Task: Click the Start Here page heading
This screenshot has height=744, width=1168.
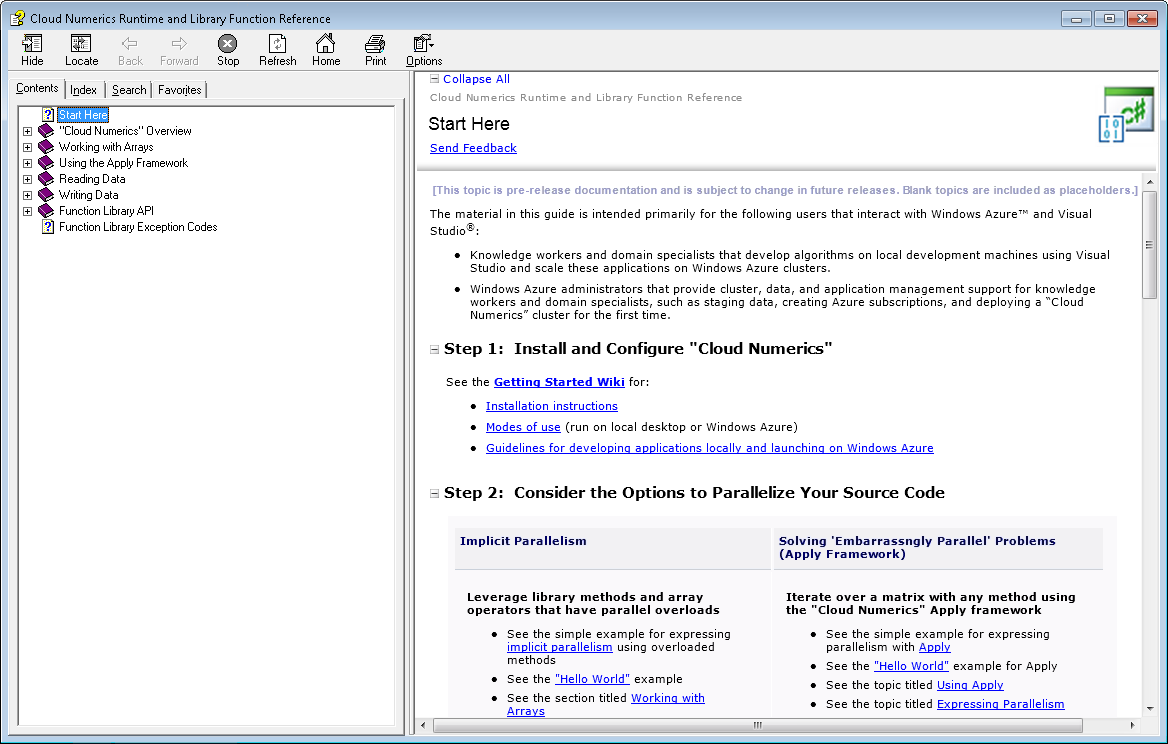Action: (x=469, y=124)
